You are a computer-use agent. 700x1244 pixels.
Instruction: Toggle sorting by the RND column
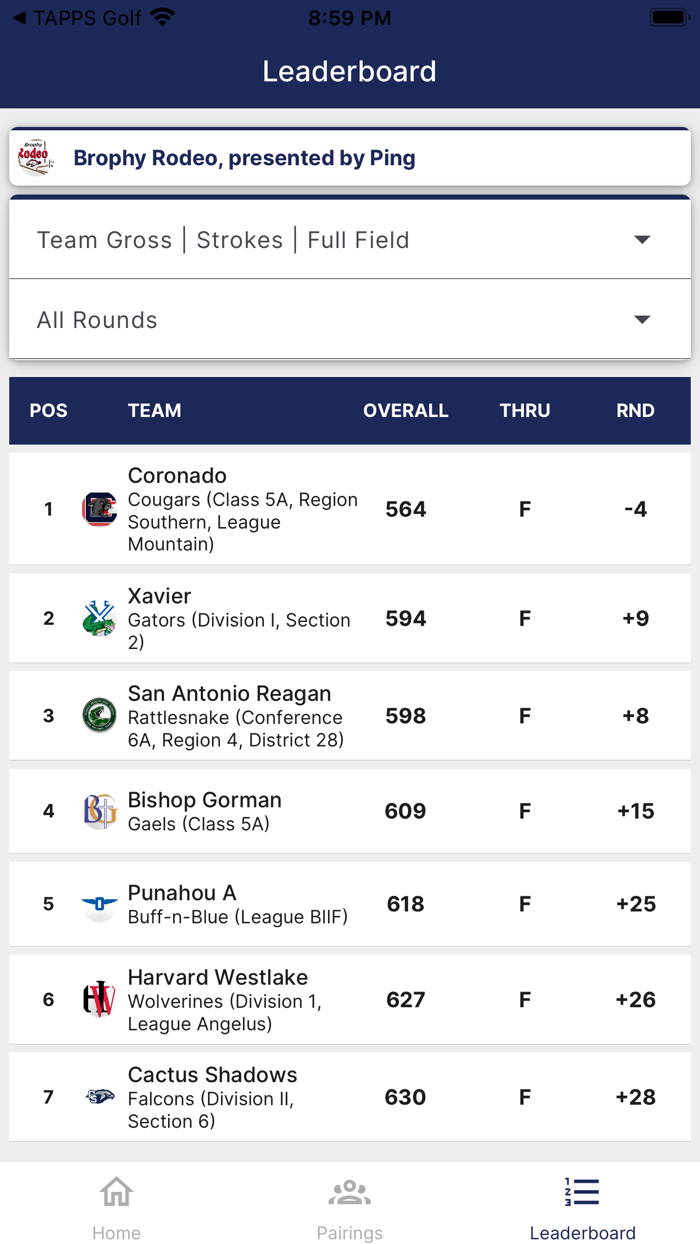pyautogui.click(x=634, y=410)
